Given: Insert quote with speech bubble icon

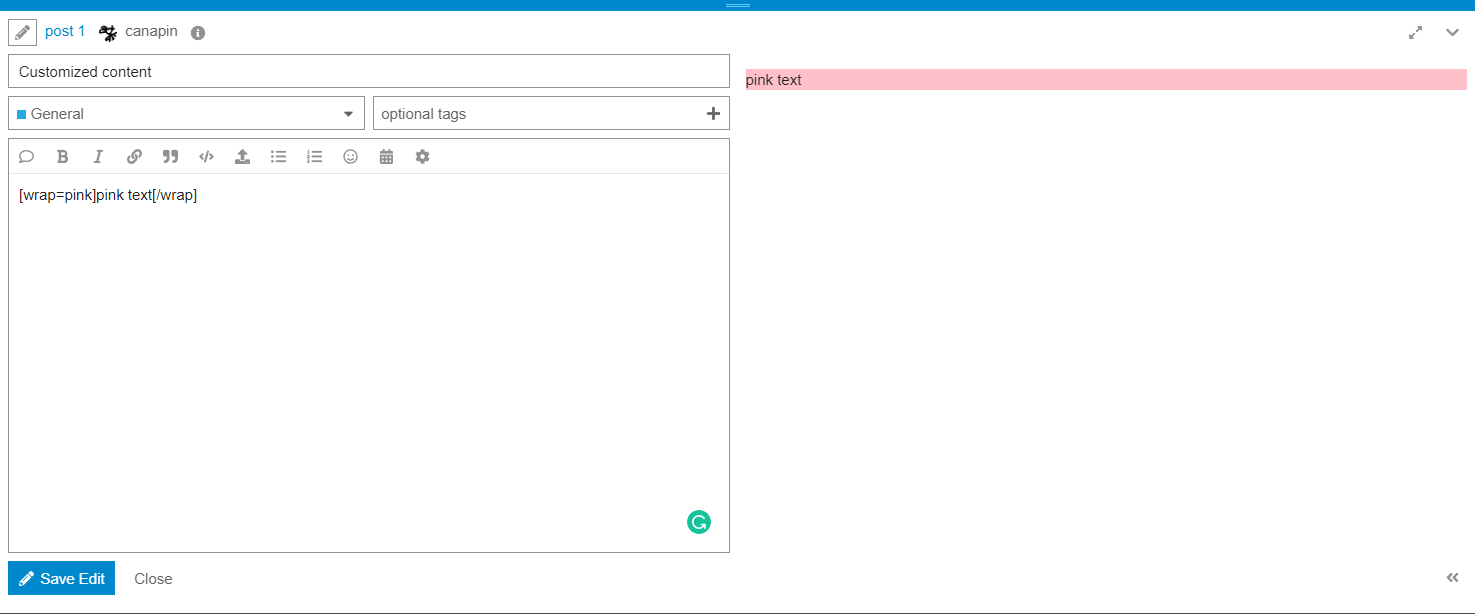Looking at the screenshot, I should pyautogui.click(x=27, y=156).
